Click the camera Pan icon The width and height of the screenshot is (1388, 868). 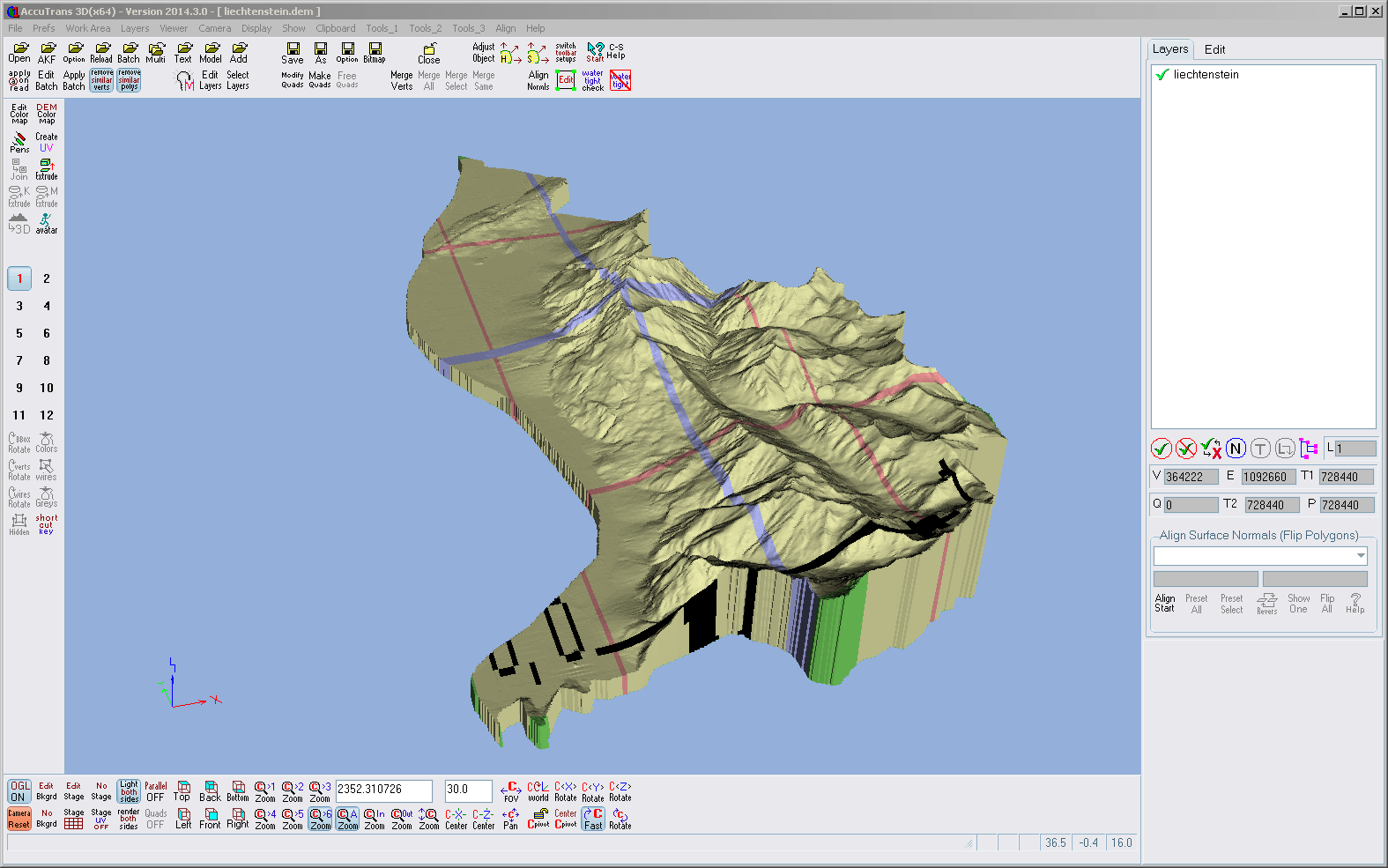pos(510,819)
